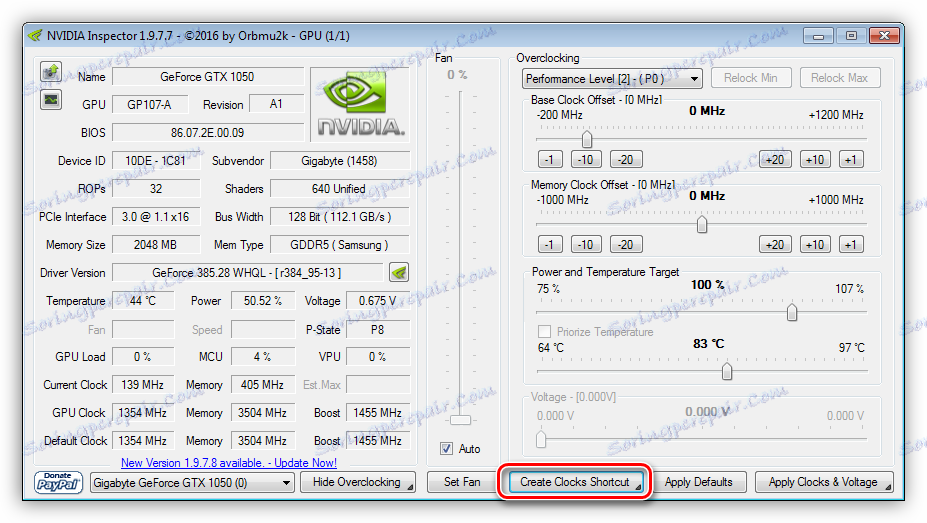This screenshot has height=523, width=927.
Task: Click the Memory Clock Offset slider handle
Action: point(702,225)
